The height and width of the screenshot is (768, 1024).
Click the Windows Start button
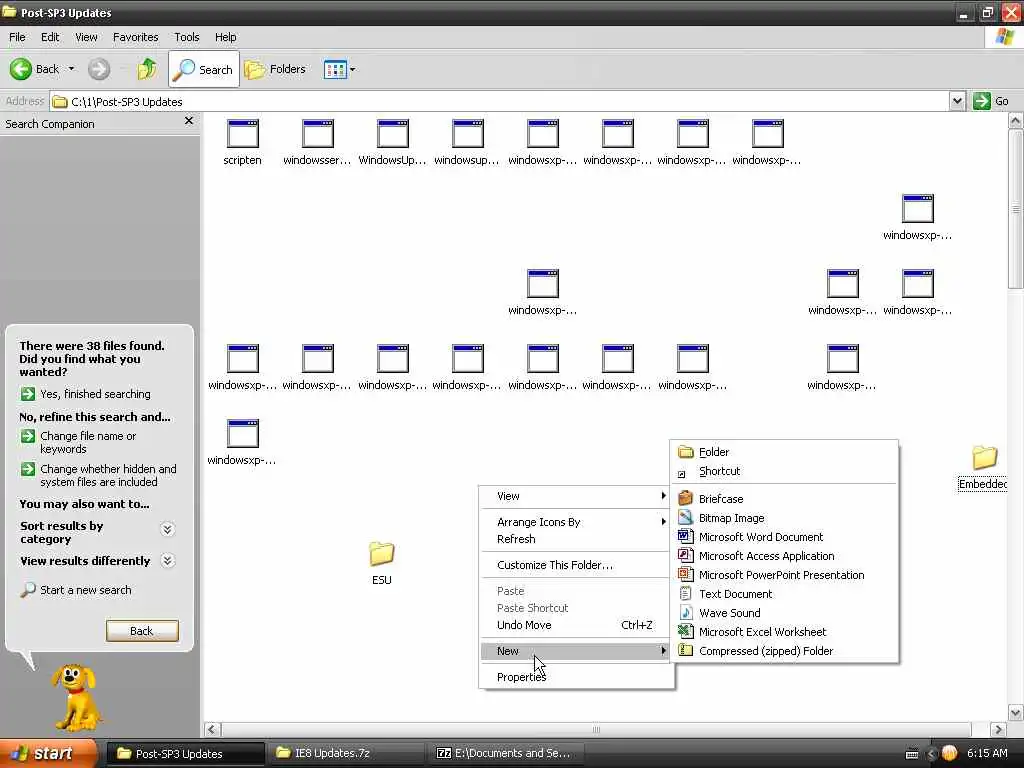pos(47,754)
